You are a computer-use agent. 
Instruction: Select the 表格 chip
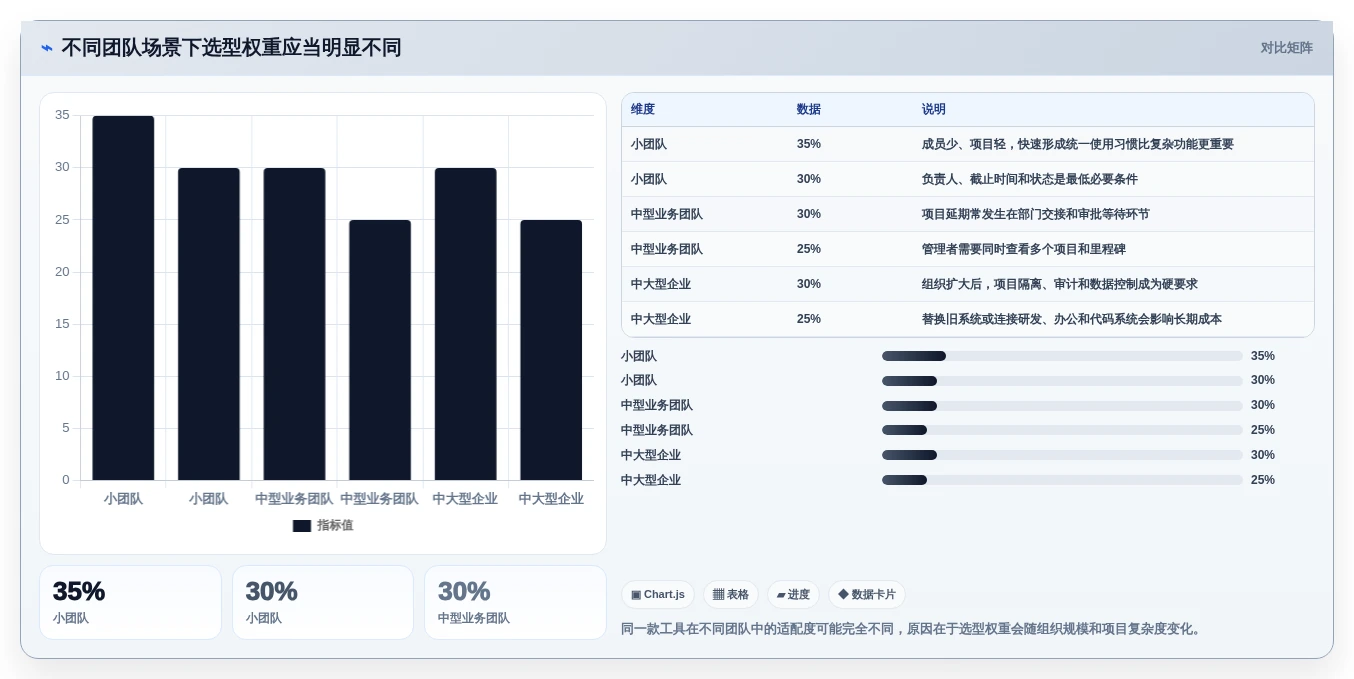pyautogui.click(x=731, y=595)
